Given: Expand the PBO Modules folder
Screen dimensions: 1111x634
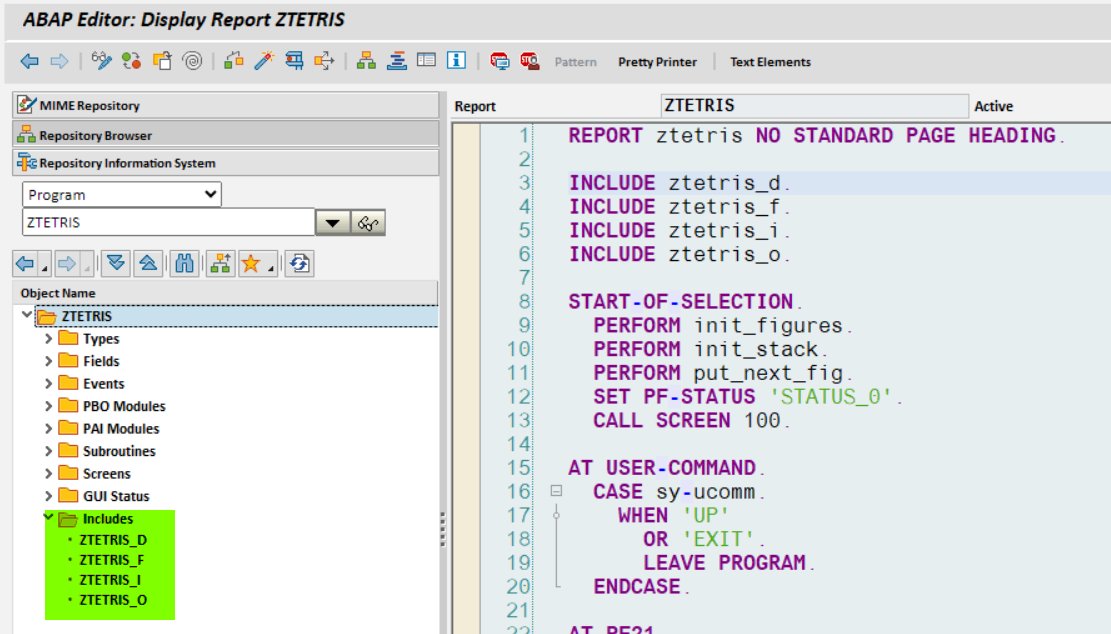Looking at the screenshot, I should point(49,407).
